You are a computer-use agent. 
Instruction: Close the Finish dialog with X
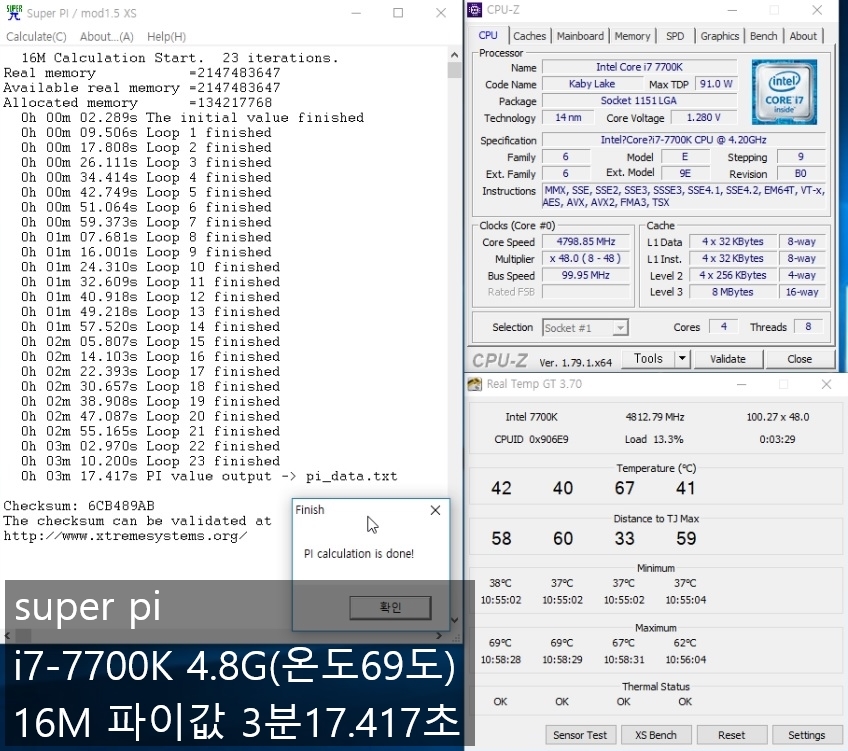click(435, 510)
